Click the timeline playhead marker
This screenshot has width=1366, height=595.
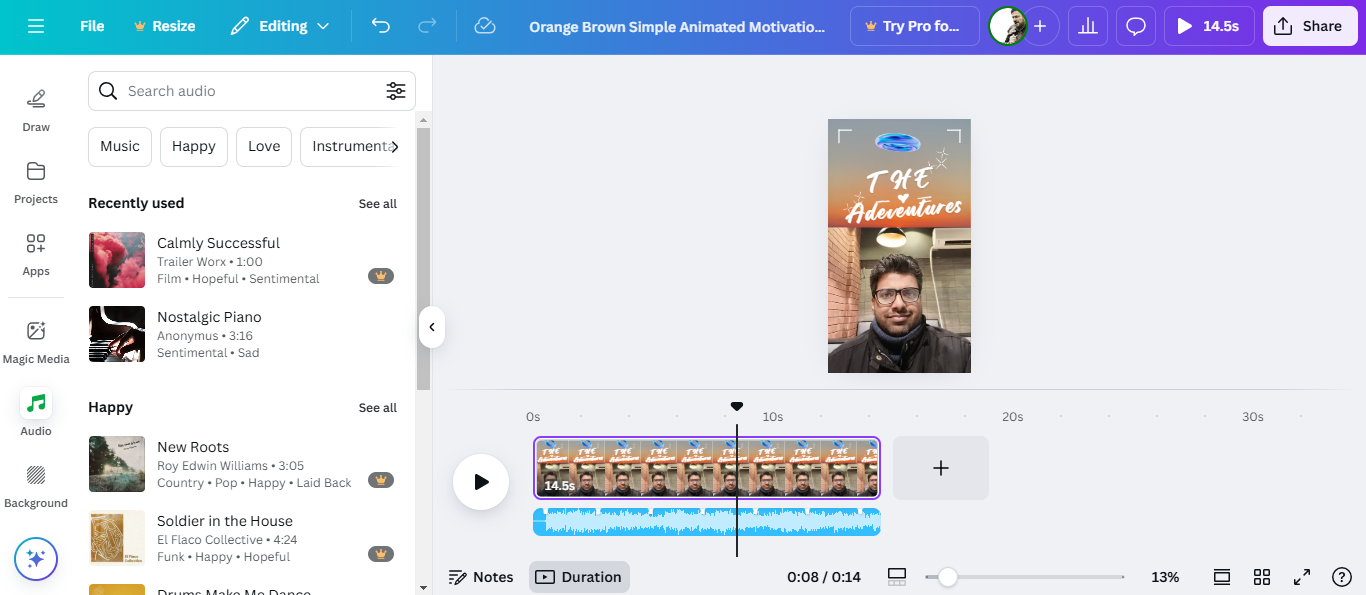737,406
